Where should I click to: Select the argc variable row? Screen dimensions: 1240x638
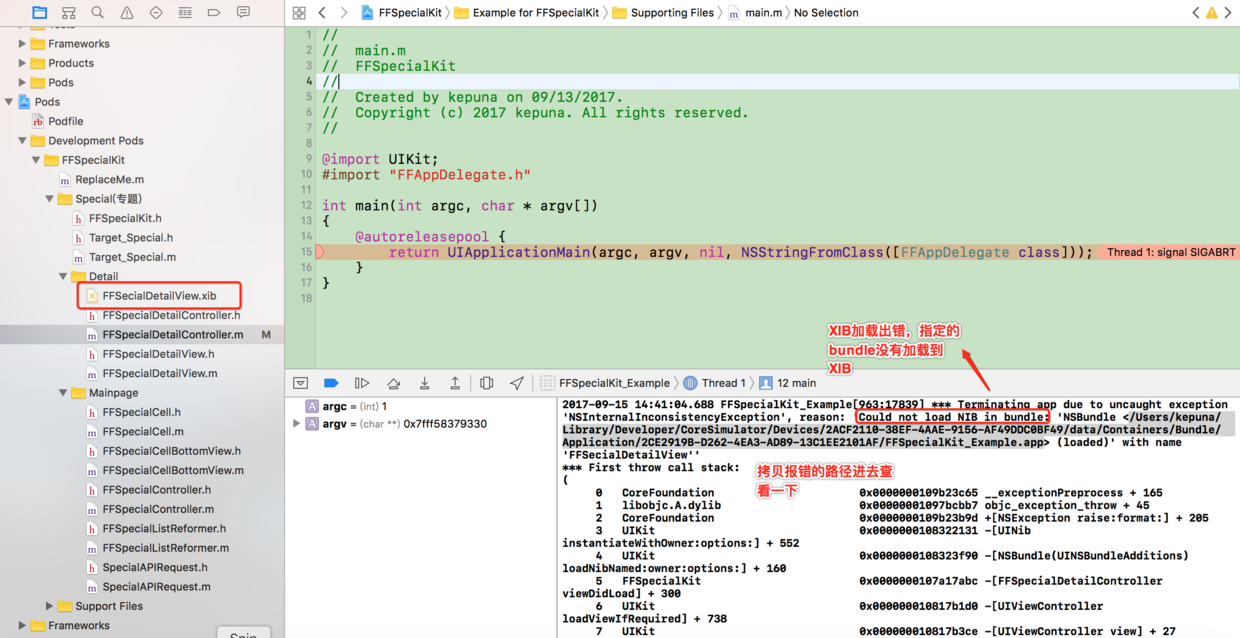click(420, 407)
